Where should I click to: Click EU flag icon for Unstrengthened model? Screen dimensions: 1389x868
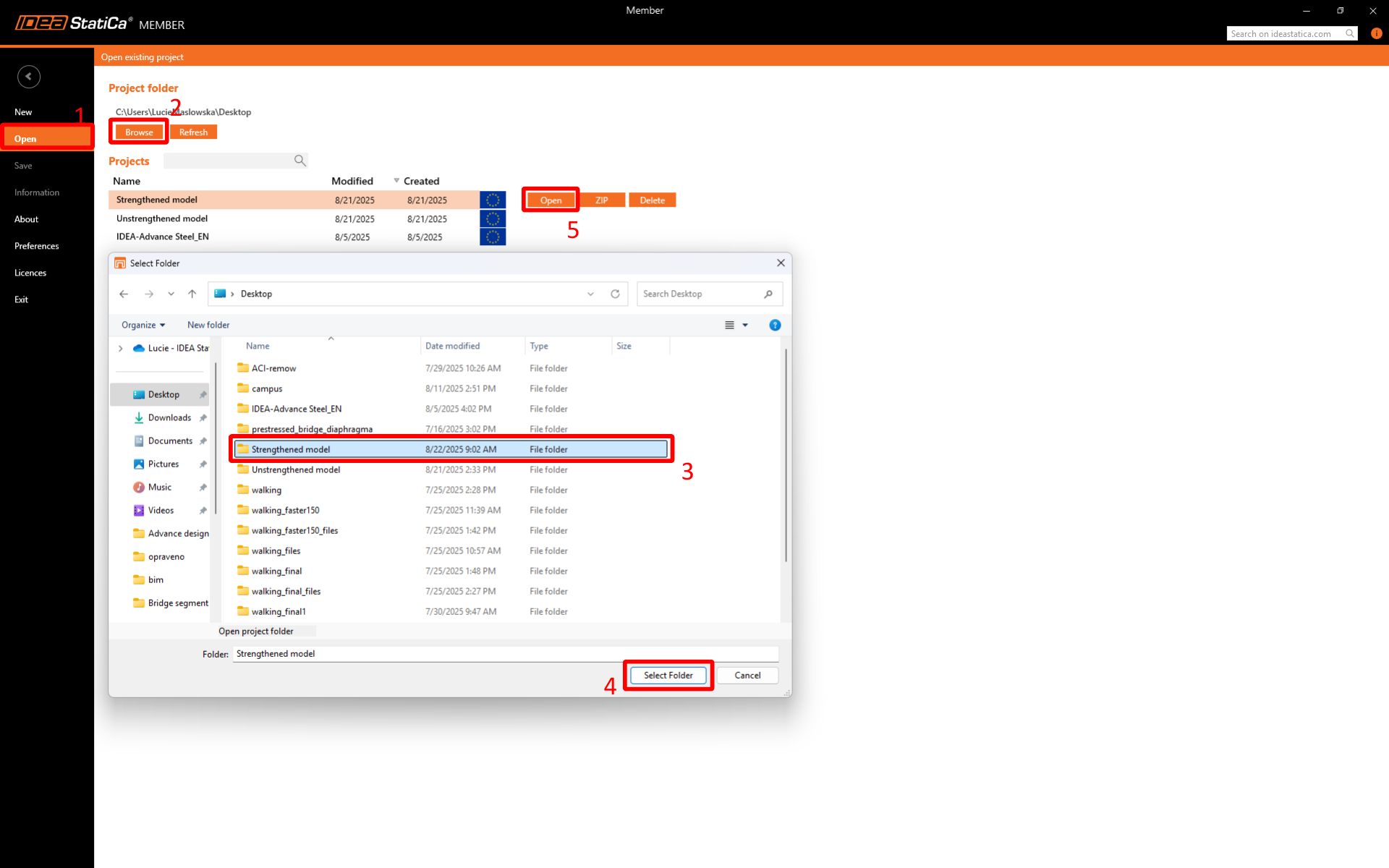coord(493,218)
